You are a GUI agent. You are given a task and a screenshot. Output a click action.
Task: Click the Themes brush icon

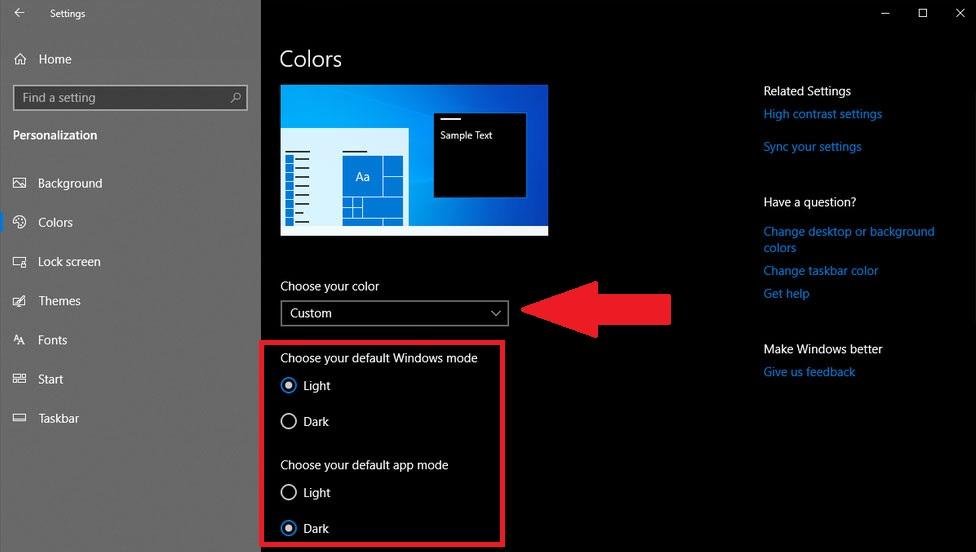[19, 301]
